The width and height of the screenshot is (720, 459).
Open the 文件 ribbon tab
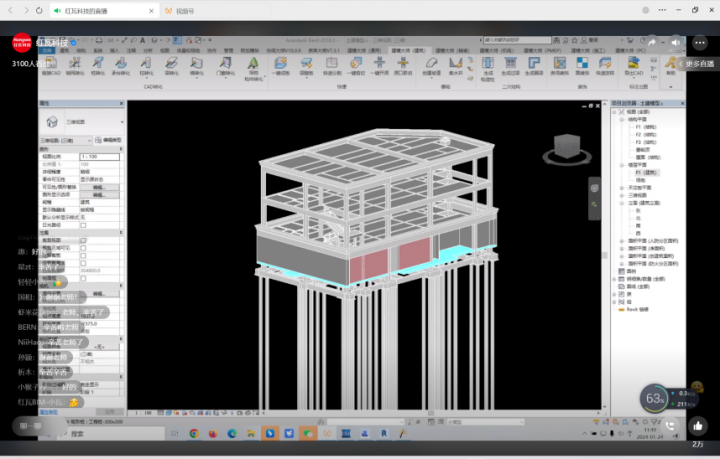[45, 48]
